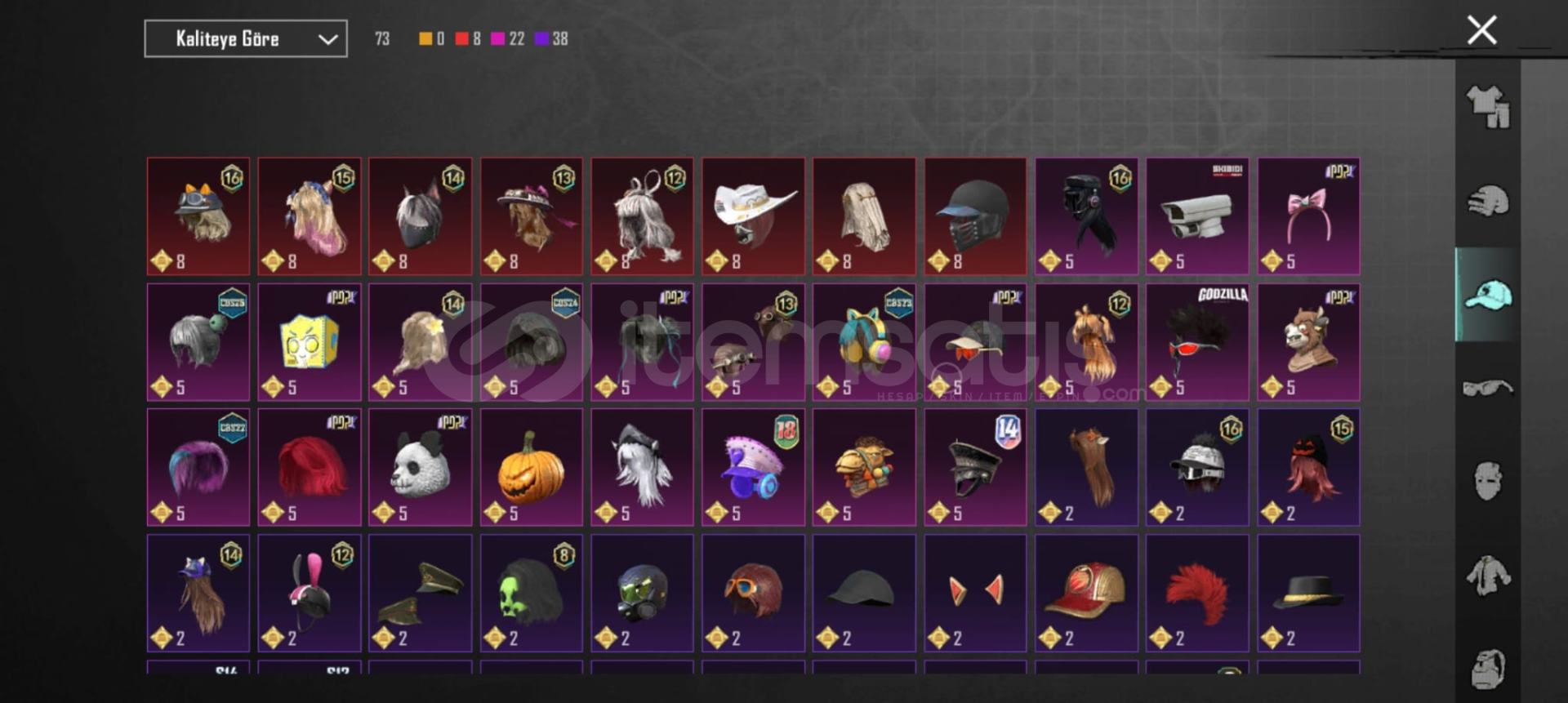Select the security camera head item
Screen dimensions: 1568x703
(x=1197, y=216)
